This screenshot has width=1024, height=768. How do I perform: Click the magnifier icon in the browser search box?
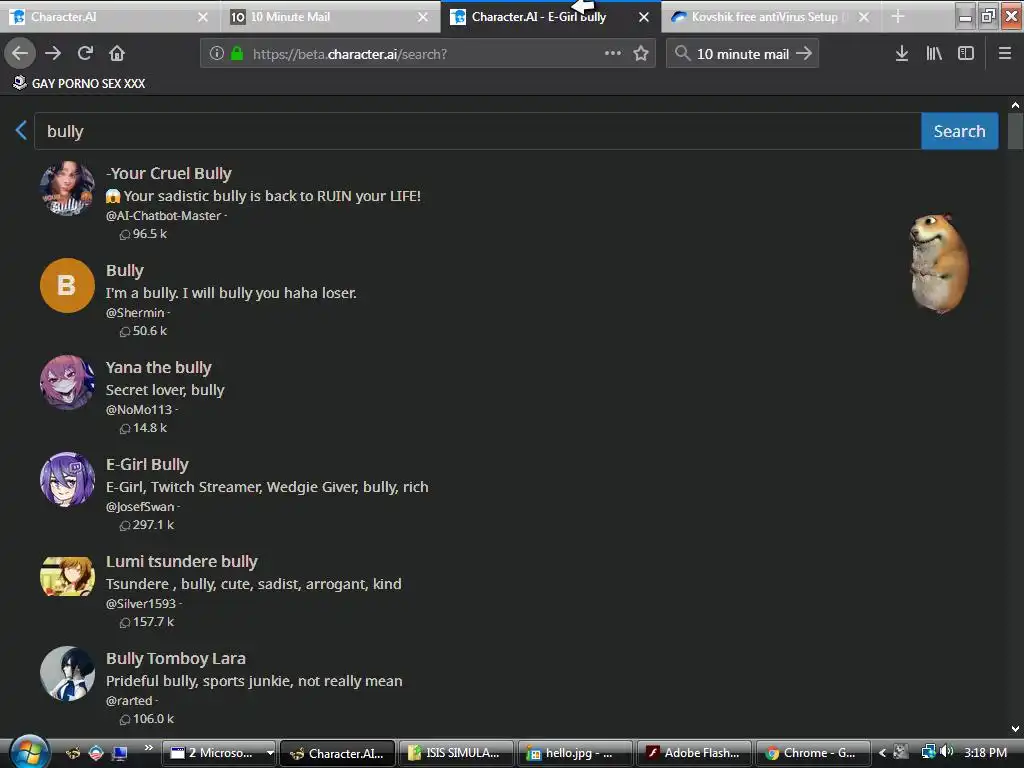pyautogui.click(x=682, y=54)
